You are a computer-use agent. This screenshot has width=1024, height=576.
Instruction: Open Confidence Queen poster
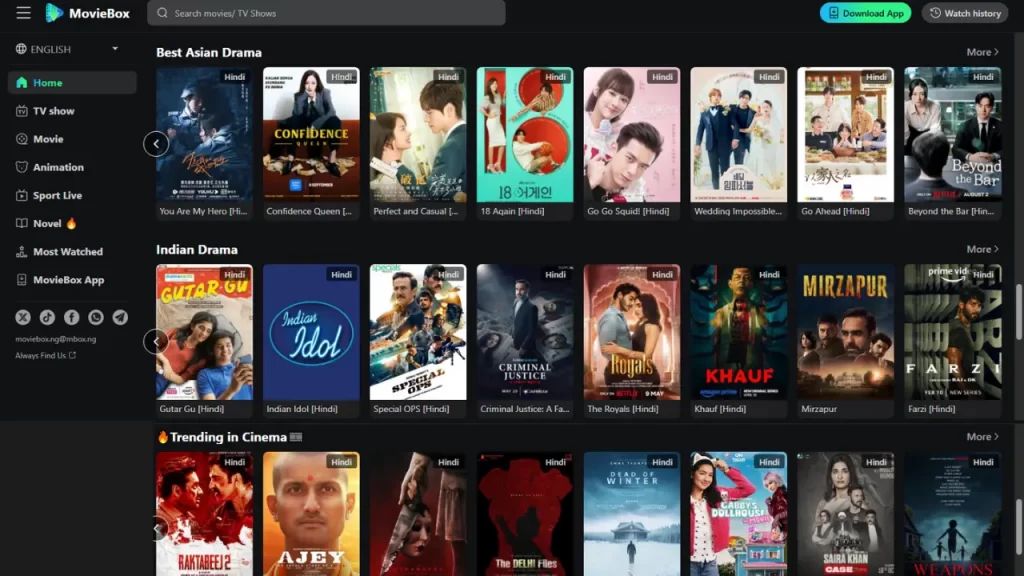[x=311, y=135]
